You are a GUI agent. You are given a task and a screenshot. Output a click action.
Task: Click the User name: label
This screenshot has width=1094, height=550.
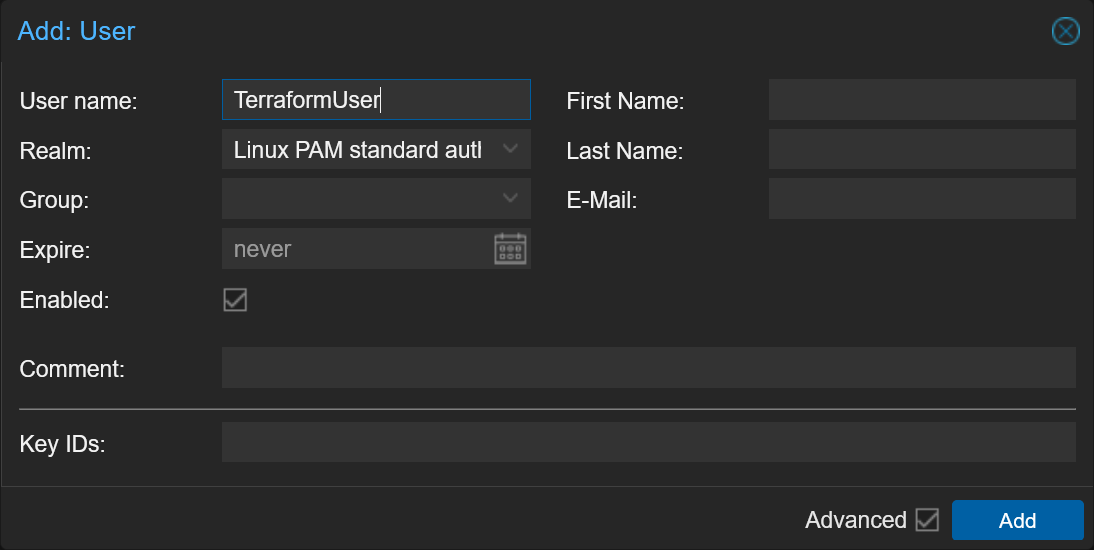[78, 101]
